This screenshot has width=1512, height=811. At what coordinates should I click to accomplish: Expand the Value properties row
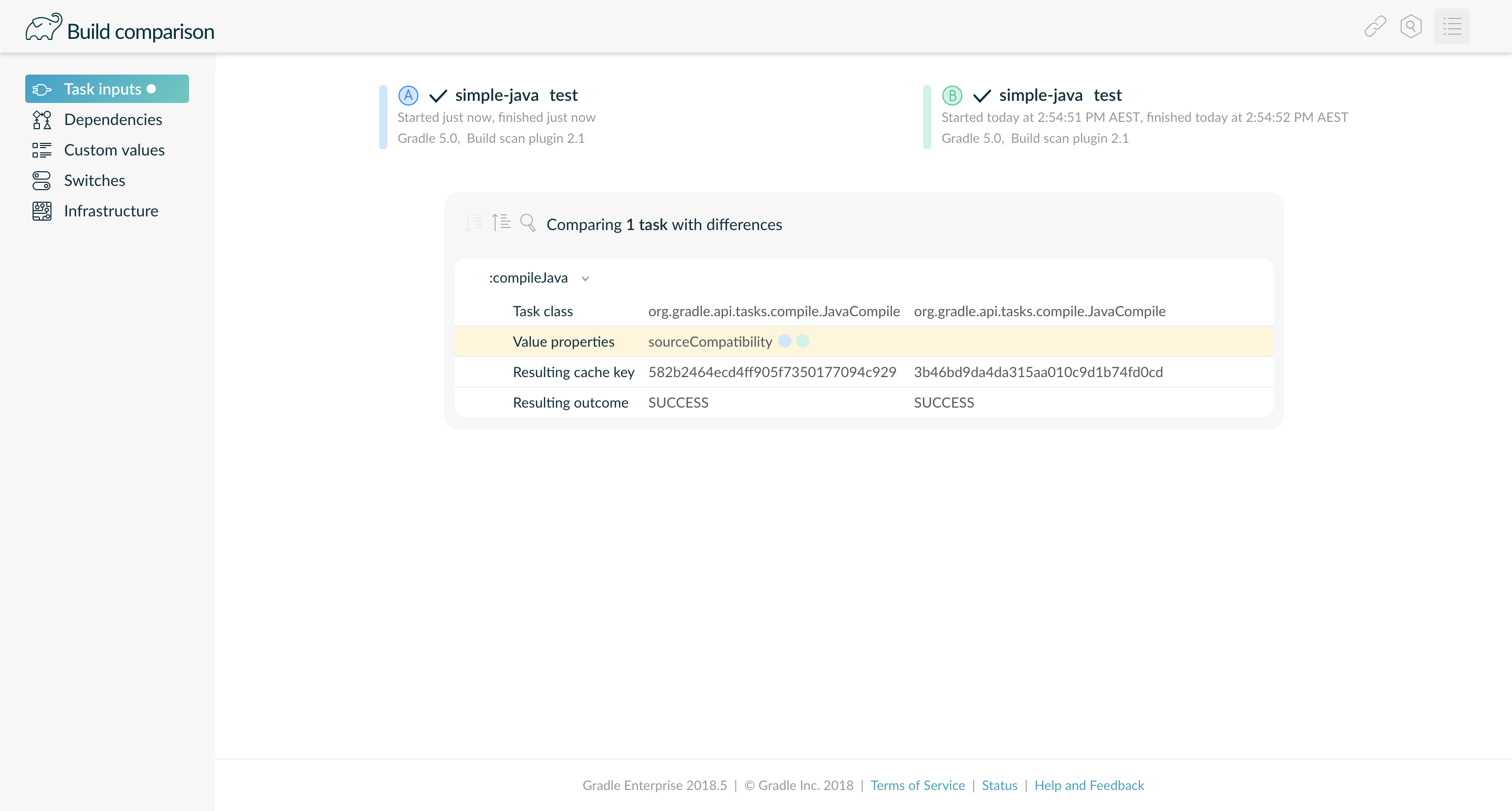pos(563,342)
